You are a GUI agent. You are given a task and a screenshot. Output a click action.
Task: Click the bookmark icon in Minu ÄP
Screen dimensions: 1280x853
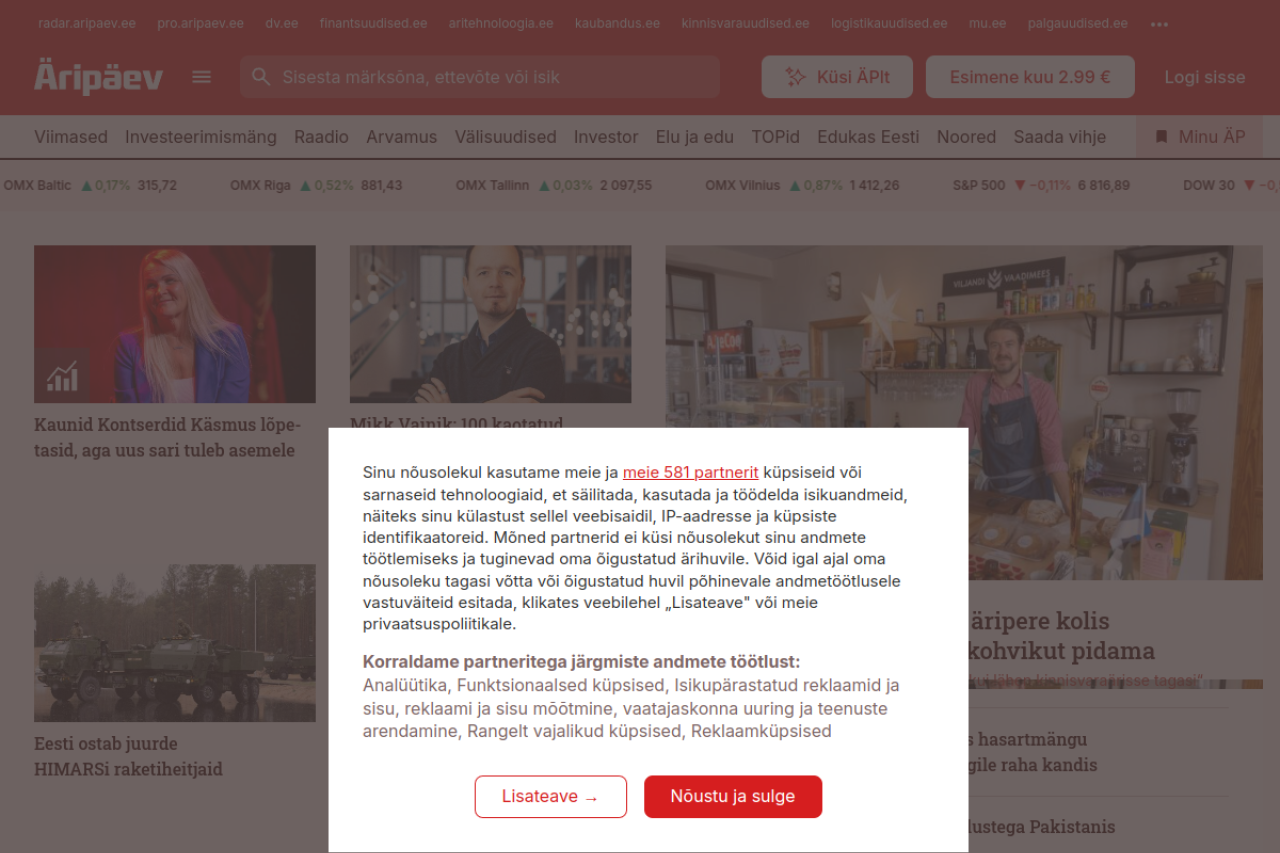[1161, 137]
